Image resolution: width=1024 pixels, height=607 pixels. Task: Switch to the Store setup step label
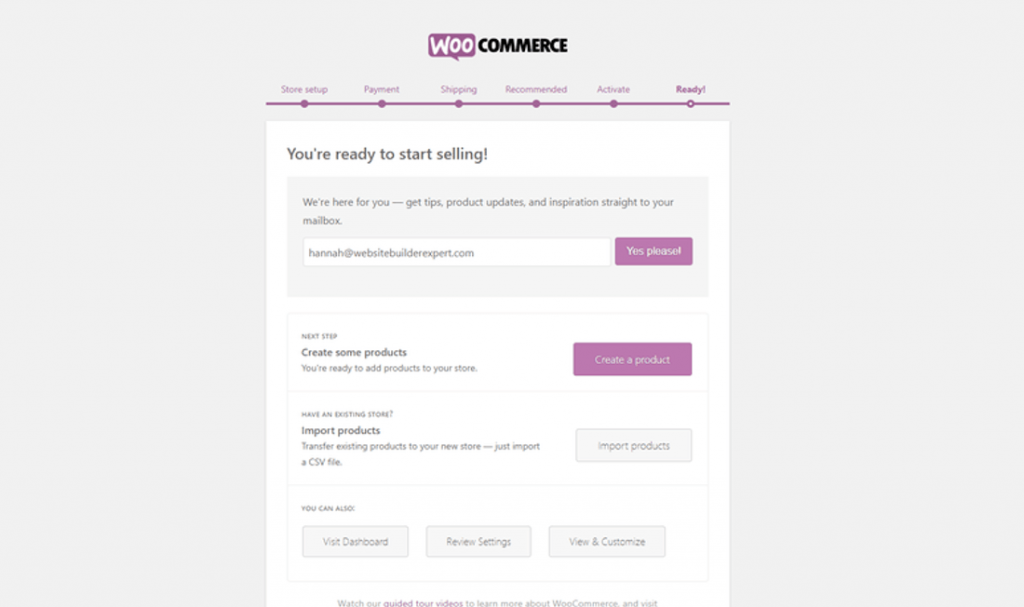point(303,89)
